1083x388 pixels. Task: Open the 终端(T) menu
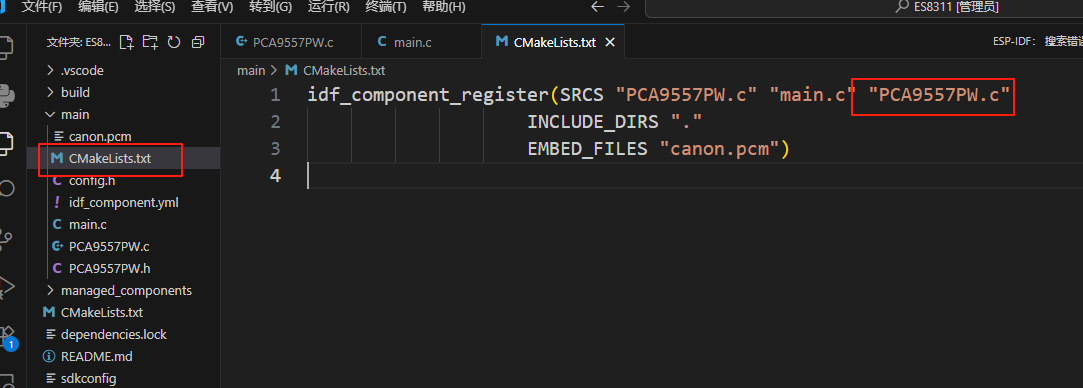point(385,7)
